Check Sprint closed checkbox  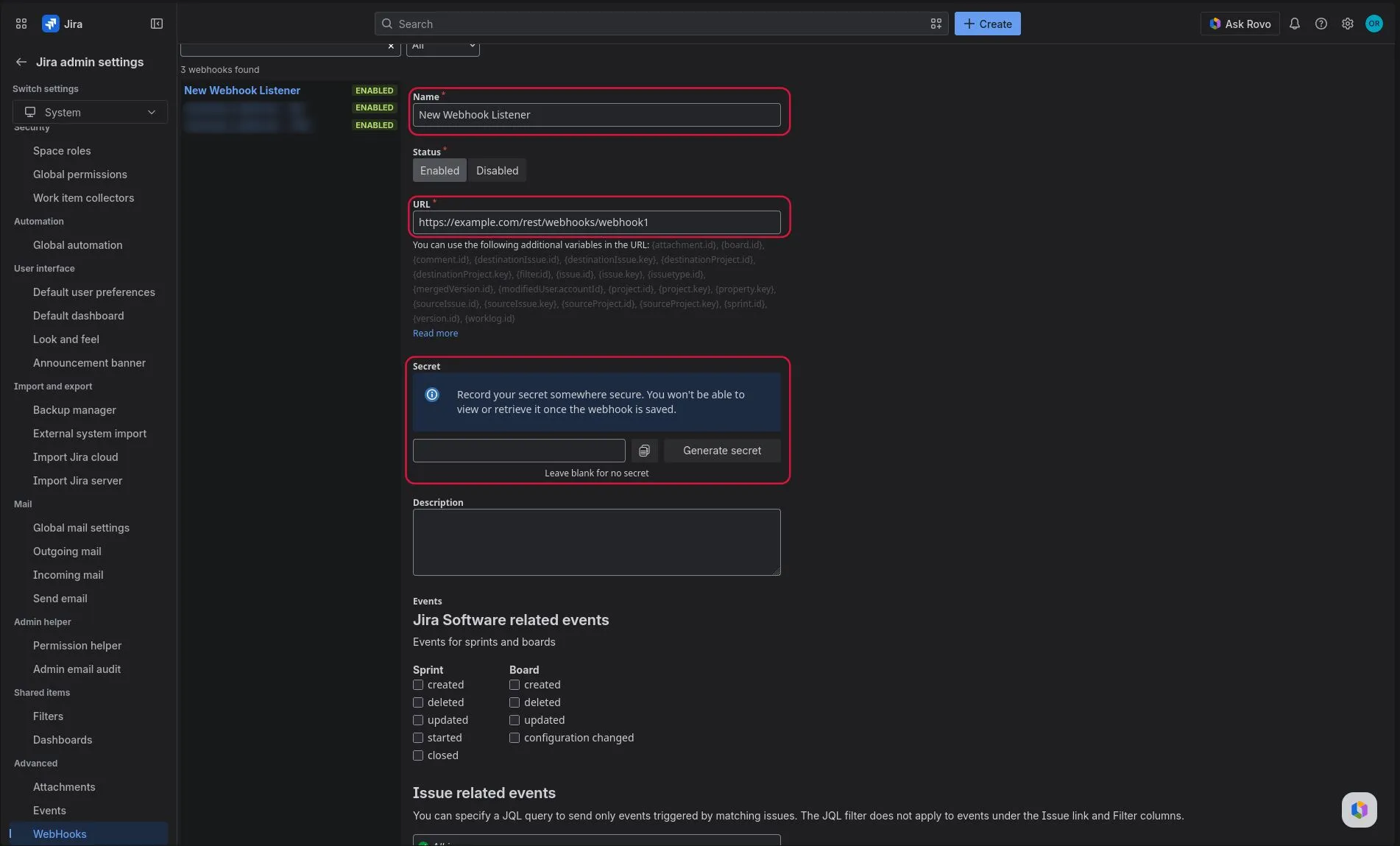point(418,755)
